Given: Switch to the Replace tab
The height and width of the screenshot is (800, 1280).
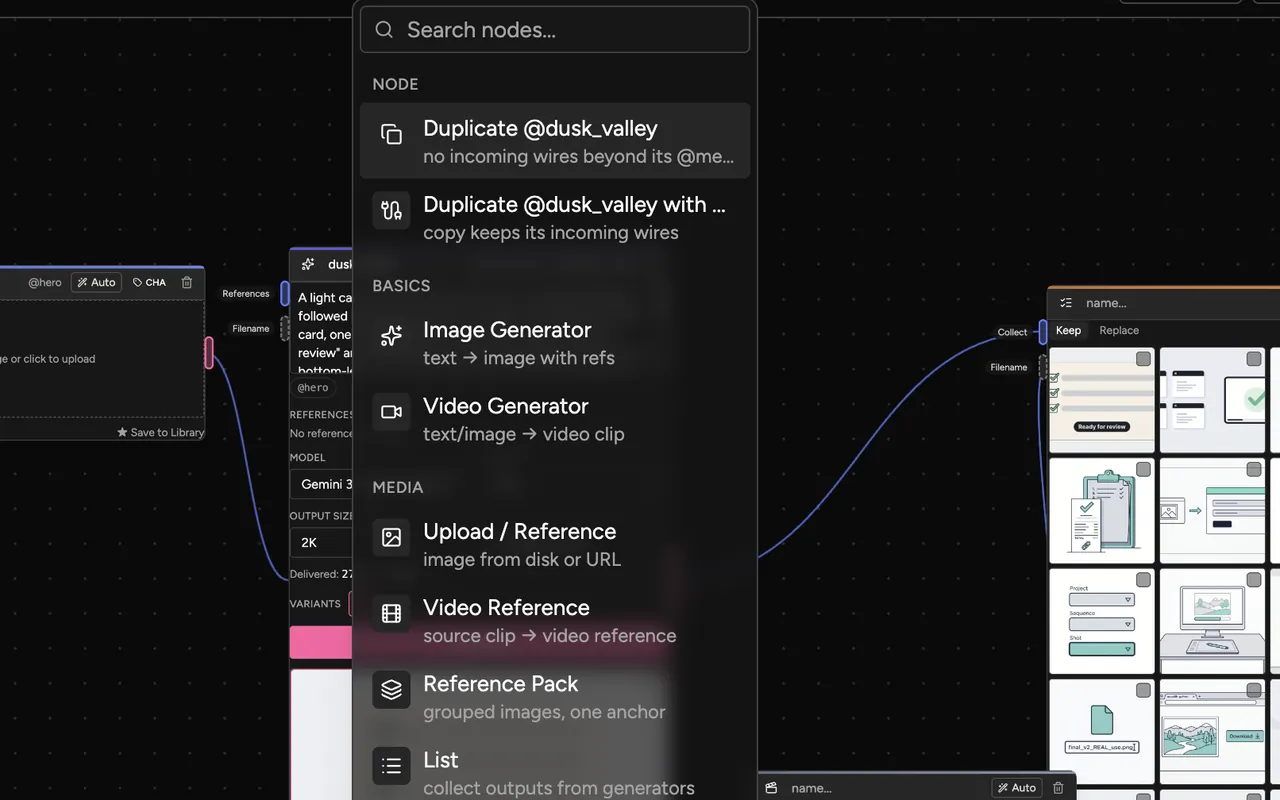Looking at the screenshot, I should click(x=1119, y=330).
